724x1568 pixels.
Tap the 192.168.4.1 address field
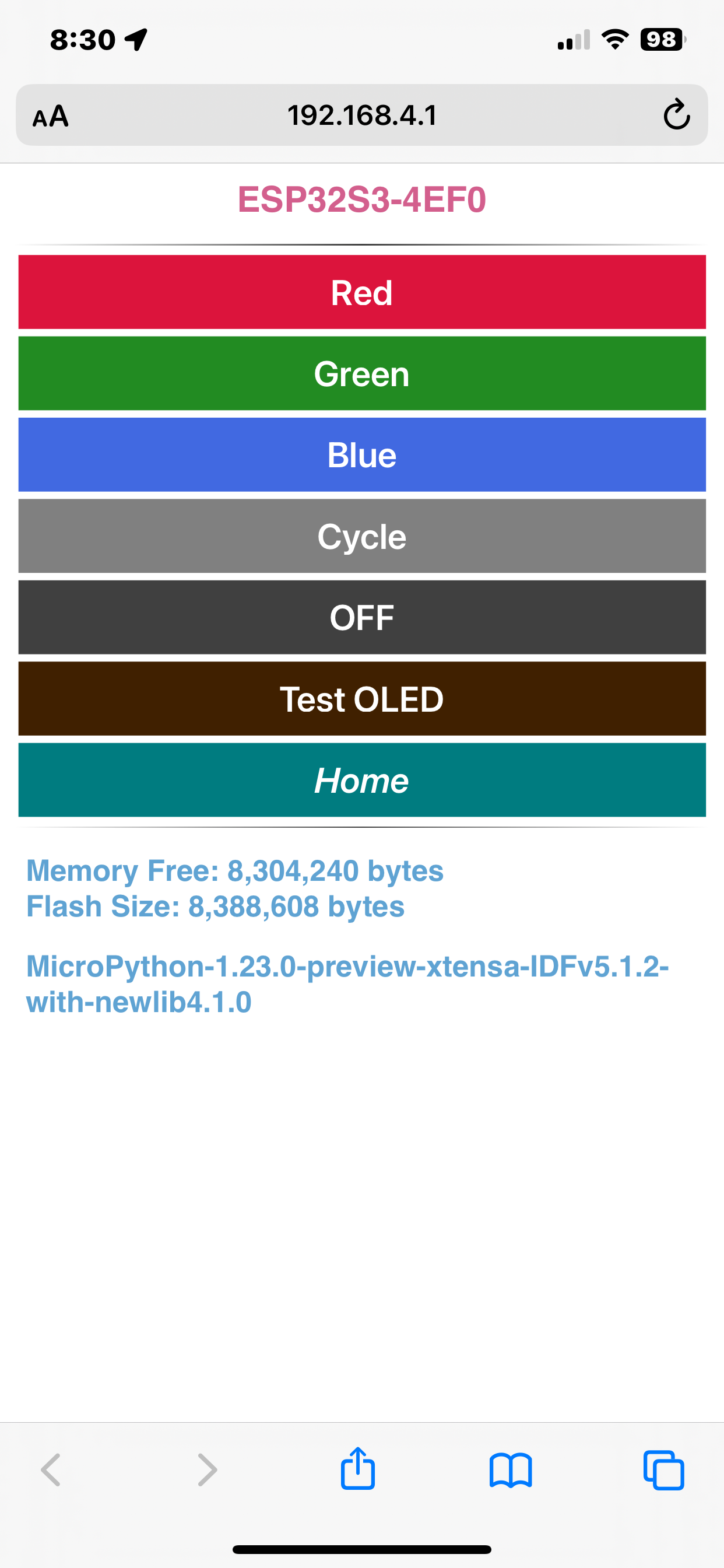pos(362,115)
